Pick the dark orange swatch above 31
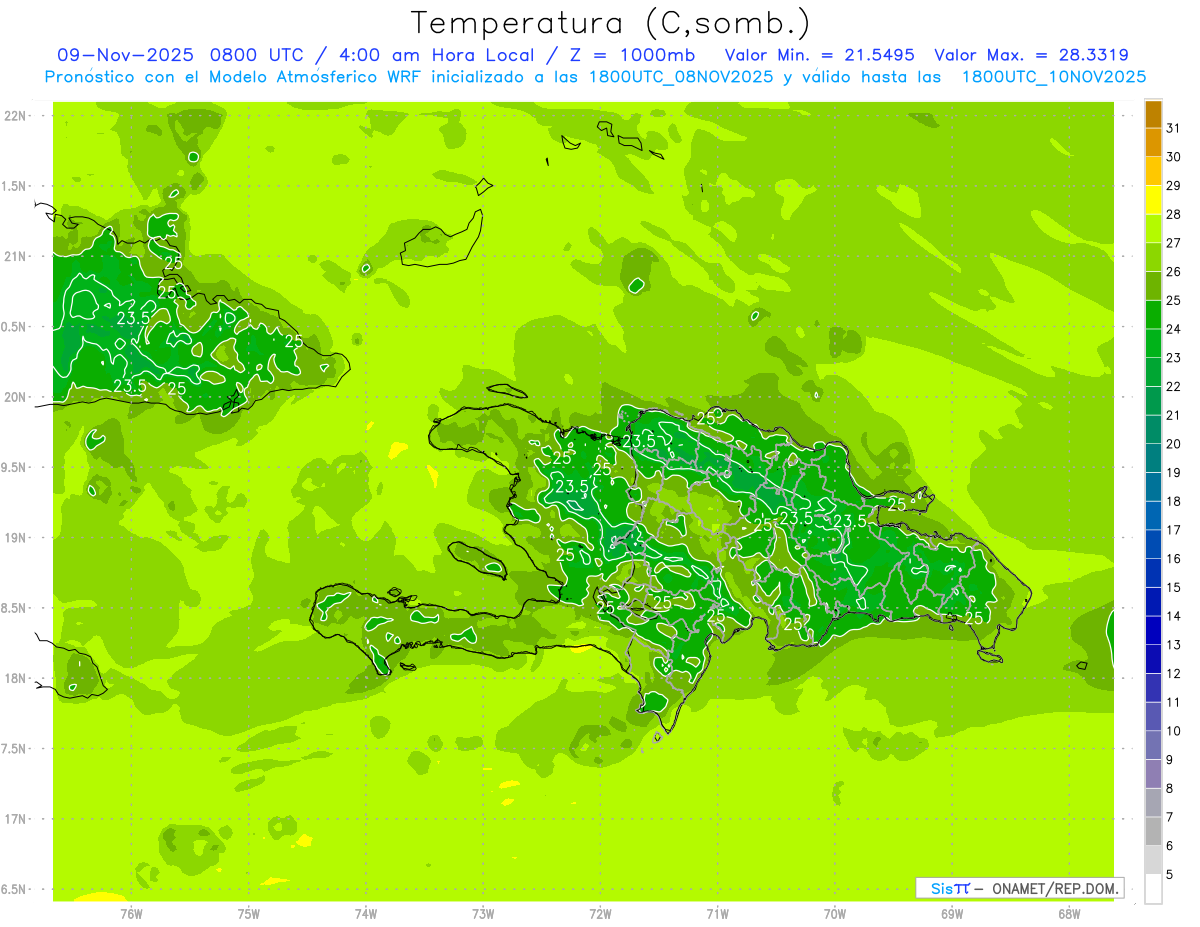1200x927 pixels. (1153, 114)
